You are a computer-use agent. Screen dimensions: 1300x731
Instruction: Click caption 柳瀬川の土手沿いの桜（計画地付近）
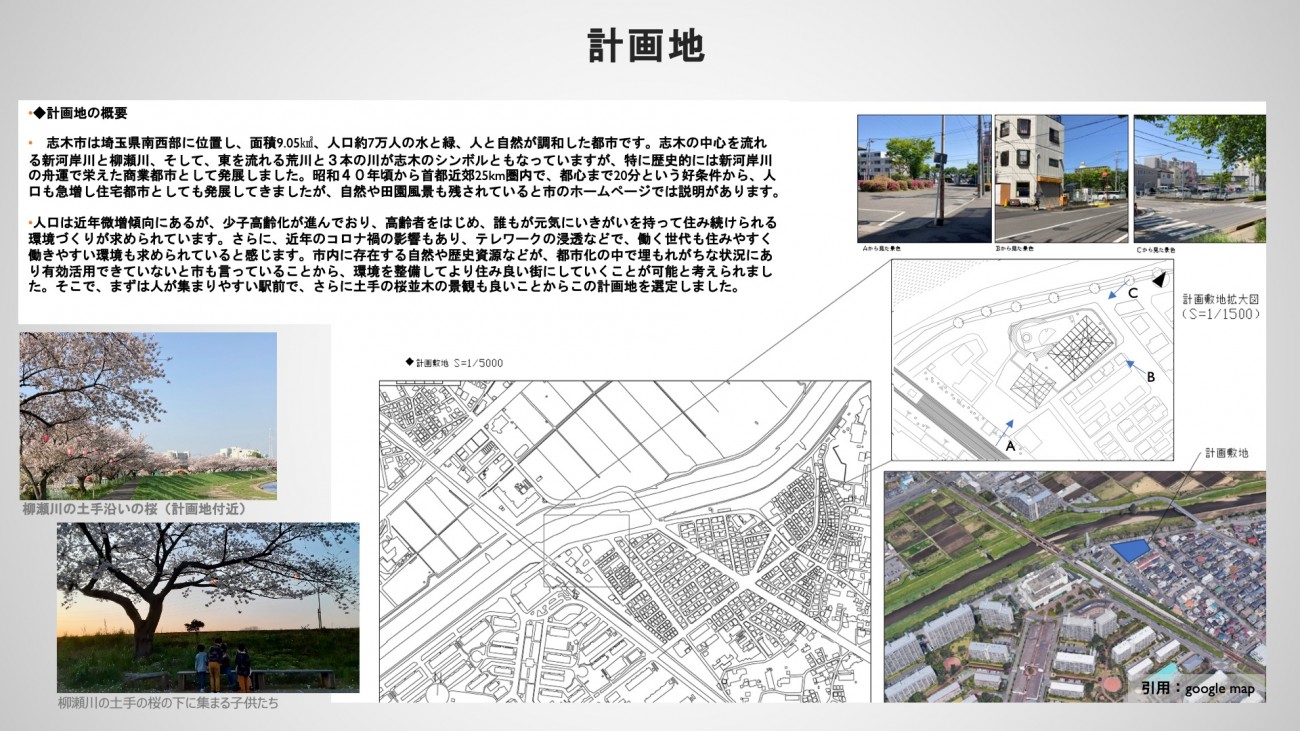point(134,509)
